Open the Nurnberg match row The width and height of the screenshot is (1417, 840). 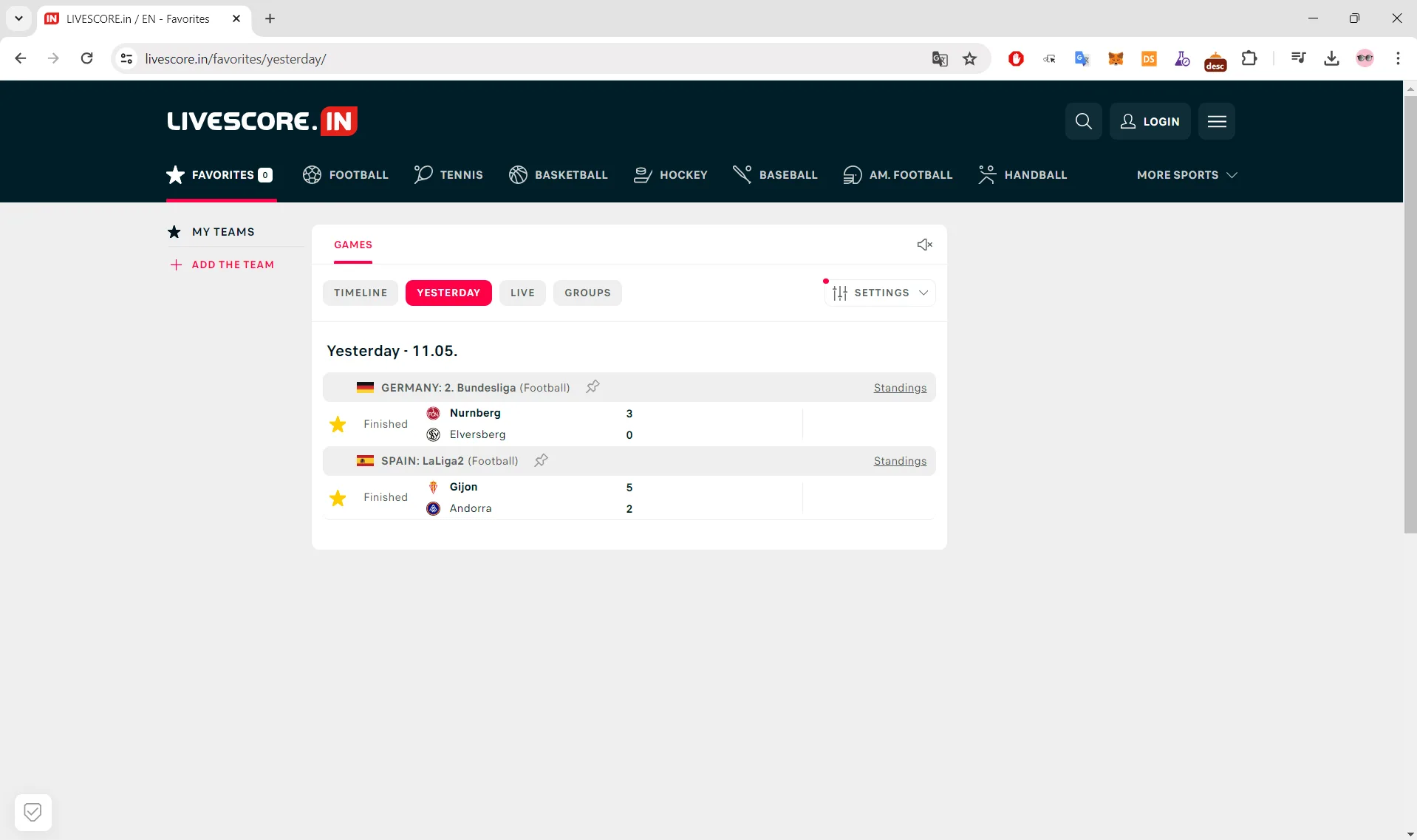pos(629,424)
